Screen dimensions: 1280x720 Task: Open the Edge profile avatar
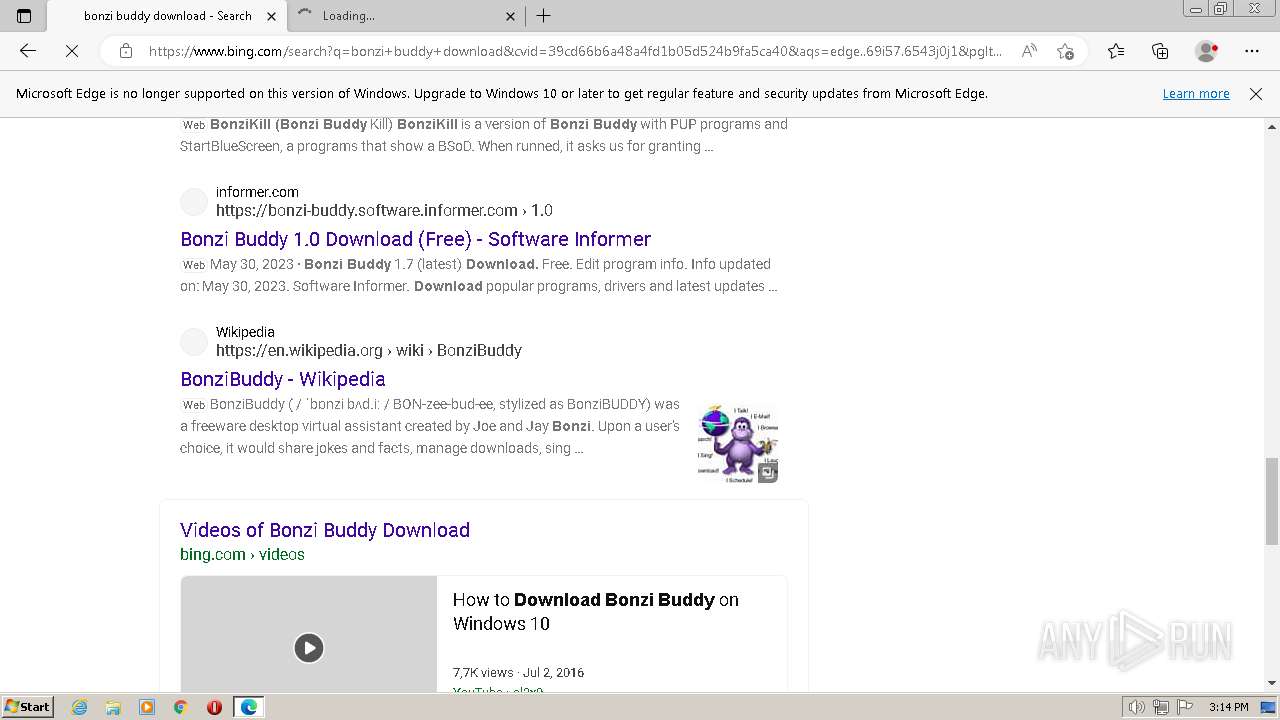1207,51
